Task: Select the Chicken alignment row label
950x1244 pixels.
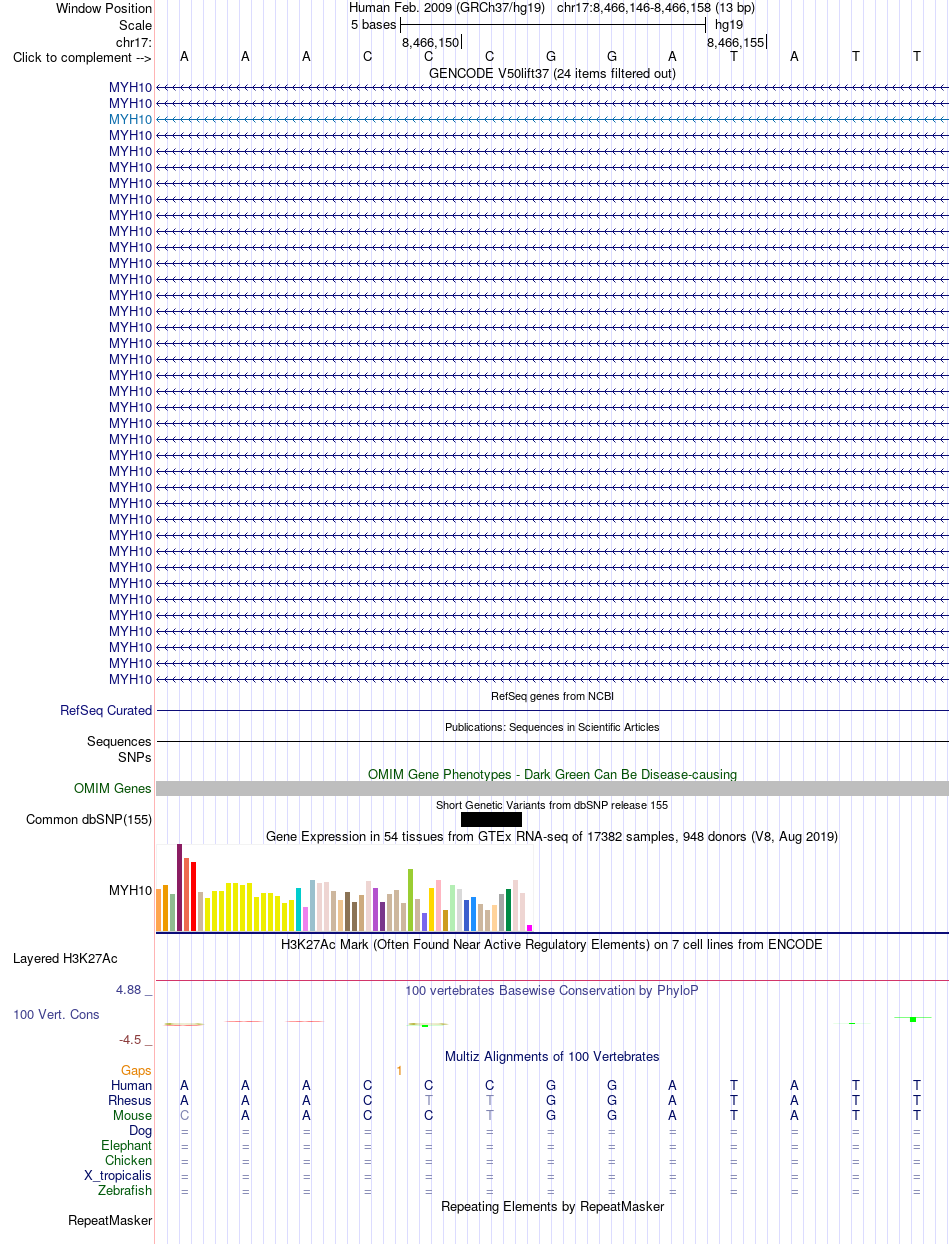Action: [x=129, y=1161]
